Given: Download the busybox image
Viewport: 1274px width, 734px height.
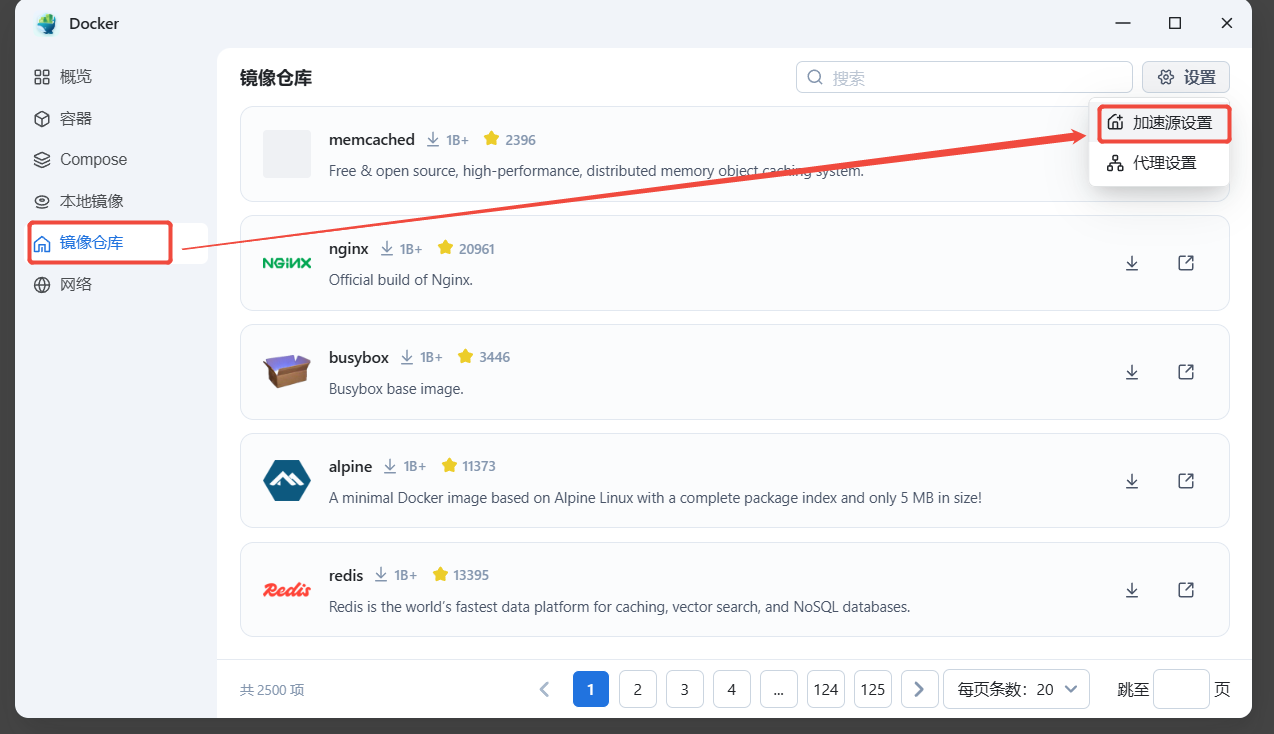Looking at the screenshot, I should [1132, 372].
